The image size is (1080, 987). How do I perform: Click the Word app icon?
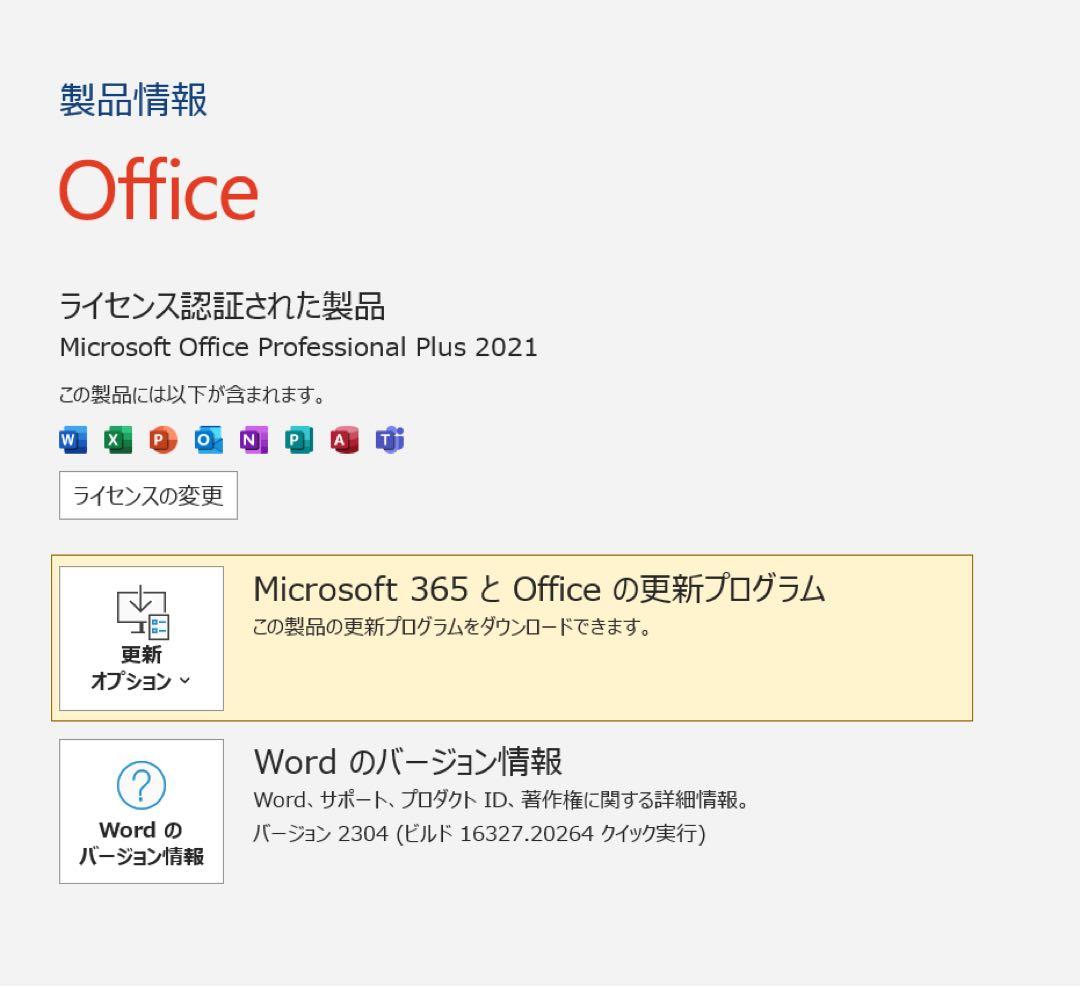[73, 440]
